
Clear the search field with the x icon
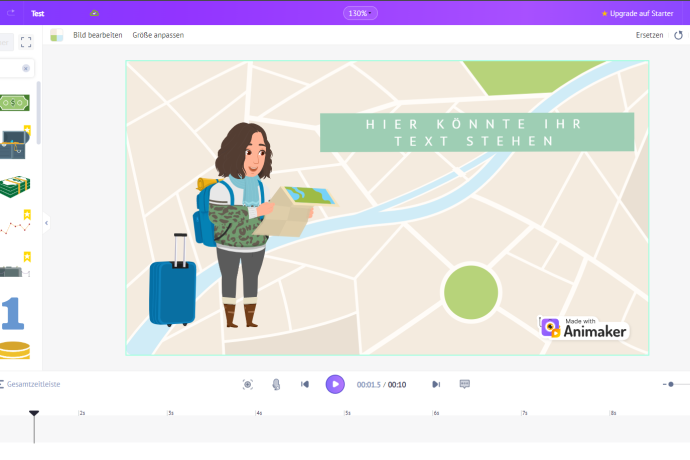pyautogui.click(x=26, y=69)
